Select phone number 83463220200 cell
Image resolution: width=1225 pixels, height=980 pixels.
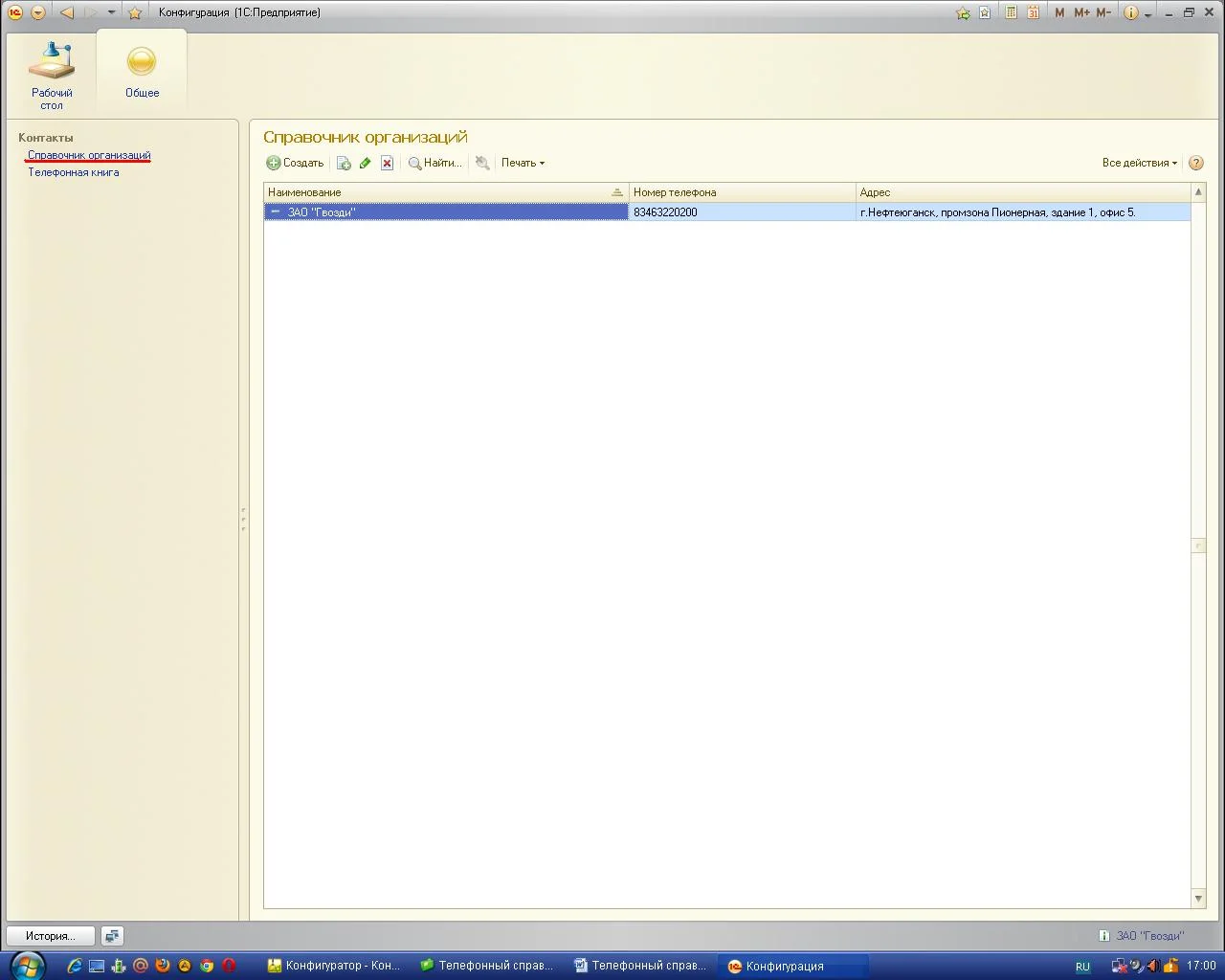click(x=742, y=212)
